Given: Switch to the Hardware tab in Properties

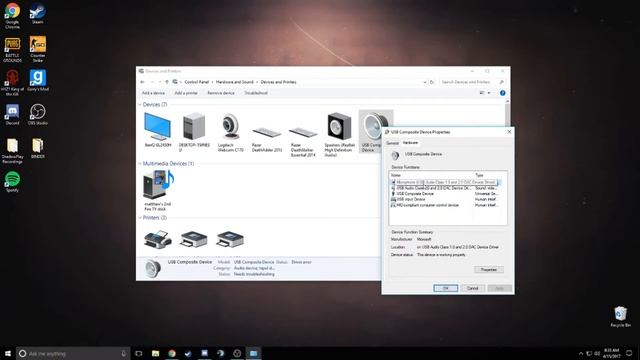Looking at the screenshot, I should (410, 143).
